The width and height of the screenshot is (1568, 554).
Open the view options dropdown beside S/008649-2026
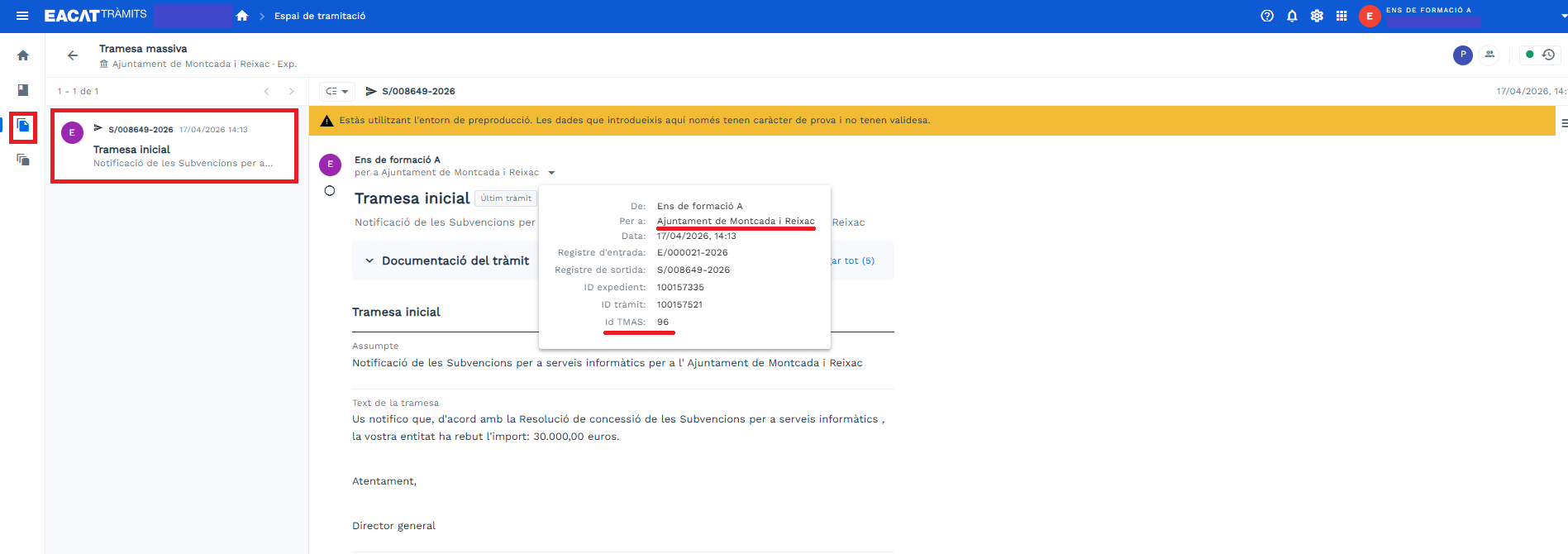[x=336, y=92]
